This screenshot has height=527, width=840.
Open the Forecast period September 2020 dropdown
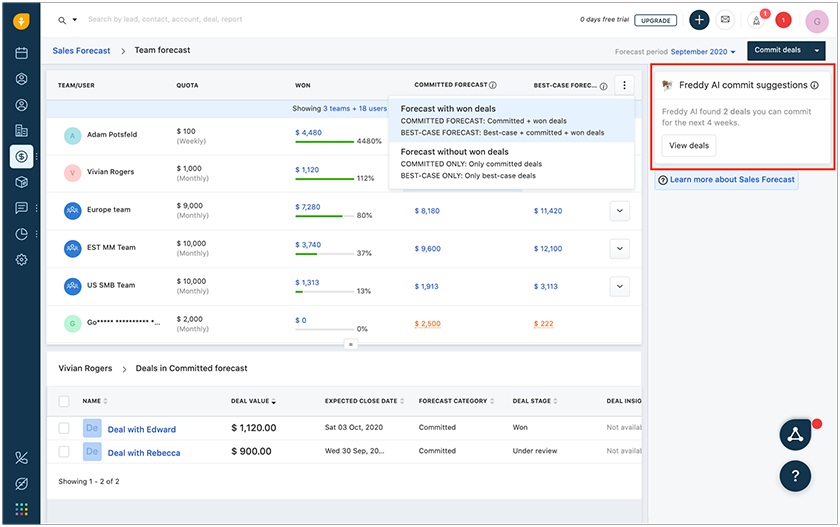703,52
